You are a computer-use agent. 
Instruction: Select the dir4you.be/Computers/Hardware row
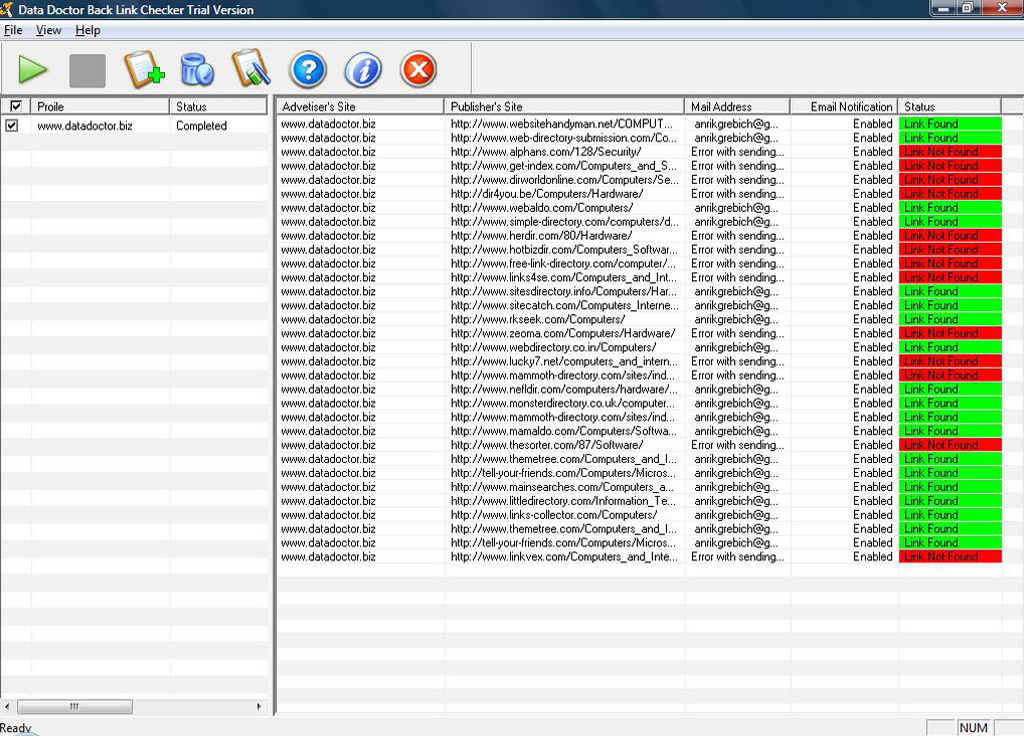tap(640, 193)
